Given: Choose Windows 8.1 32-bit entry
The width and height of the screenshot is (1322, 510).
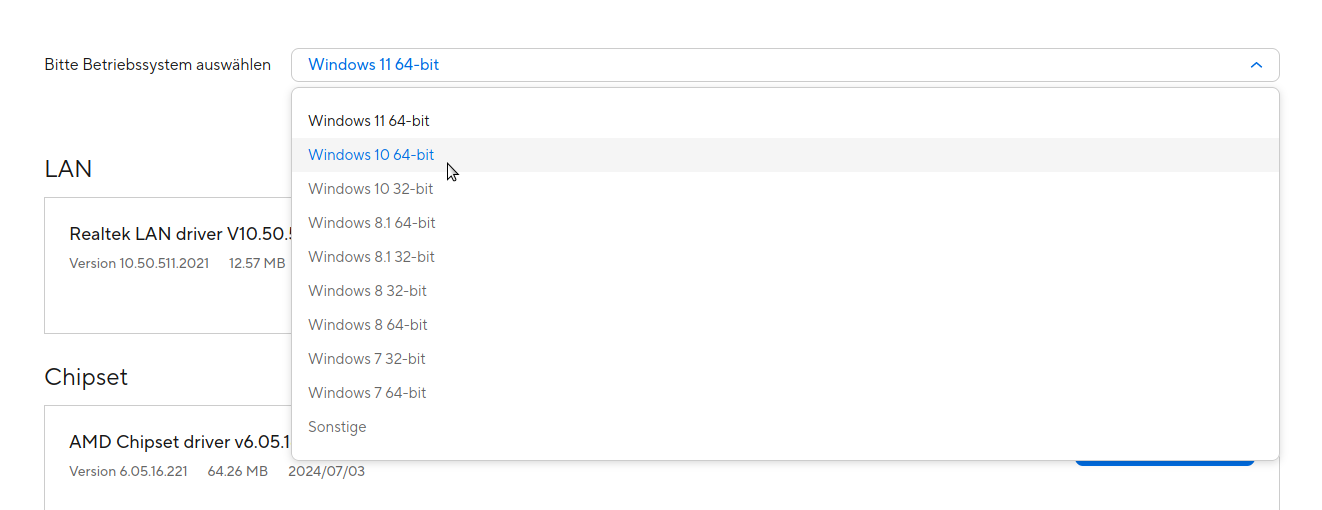Looking at the screenshot, I should [x=371, y=257].
